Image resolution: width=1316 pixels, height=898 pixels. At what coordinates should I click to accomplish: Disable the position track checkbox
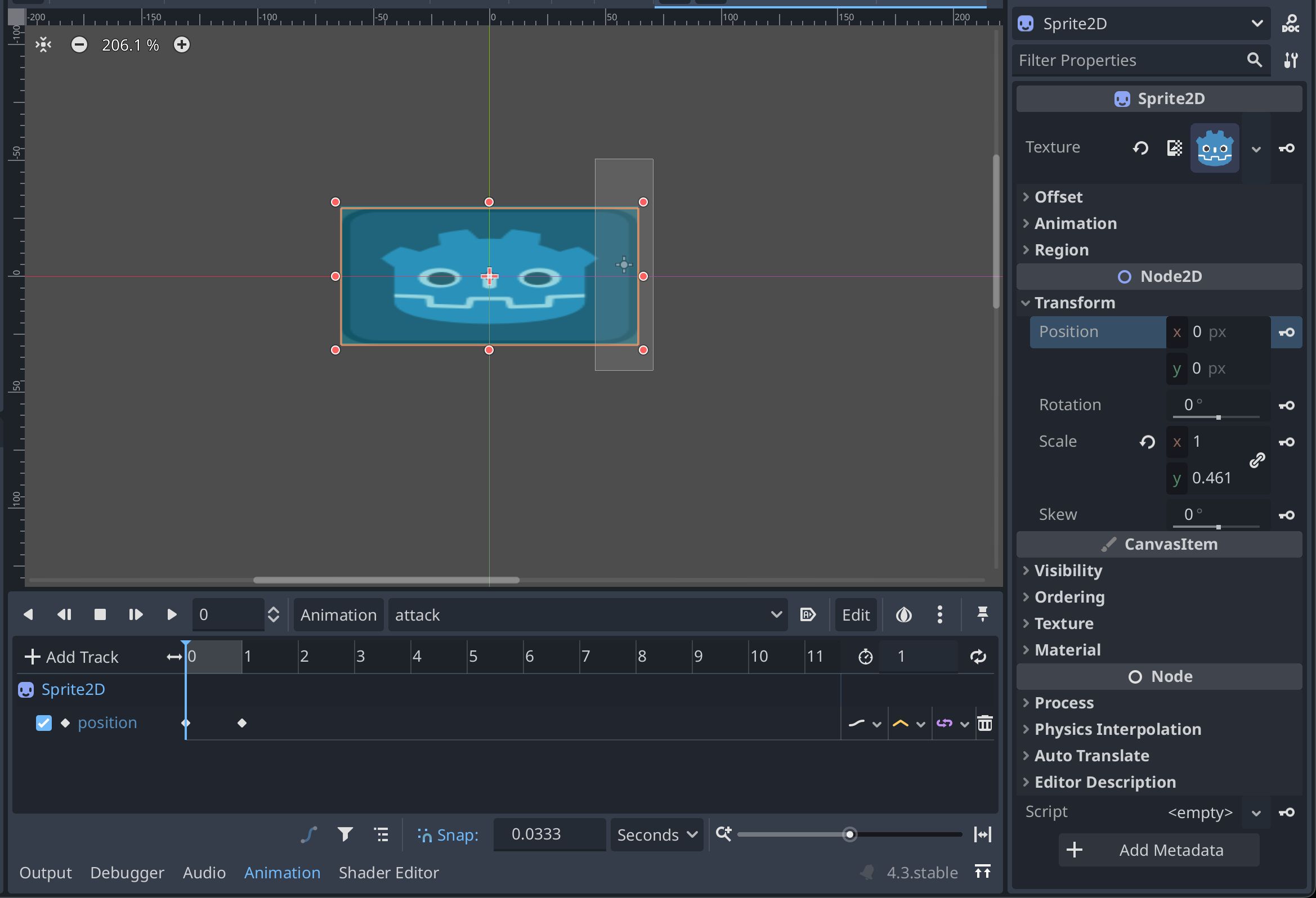[x=43, y=723]
